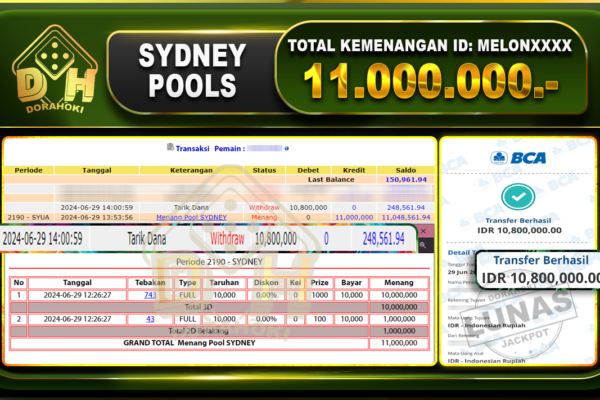Click the Taruhan column header
600x400 pixels.
(224, 282)
